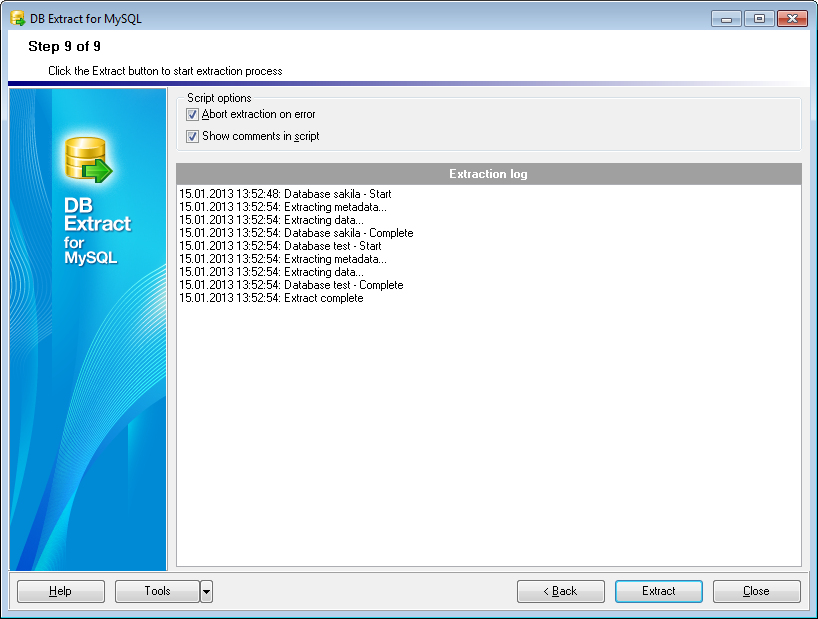Click the 'Script options' group label
818x619 pixels.
219,98
